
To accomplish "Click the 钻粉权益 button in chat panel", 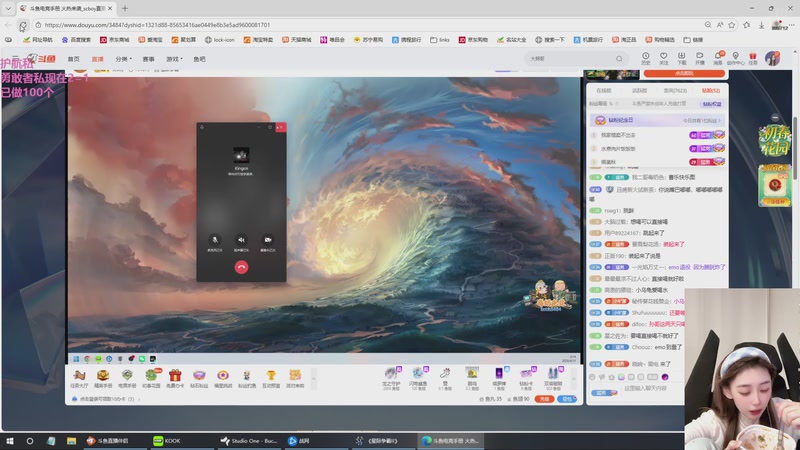I will (x=712, y=104).
